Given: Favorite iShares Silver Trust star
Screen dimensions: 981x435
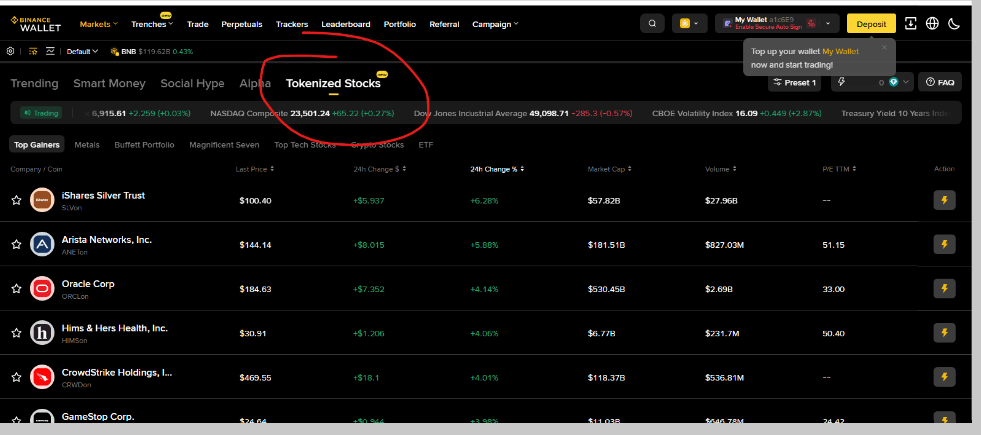Looking at the screenshot, I should 16,200.
